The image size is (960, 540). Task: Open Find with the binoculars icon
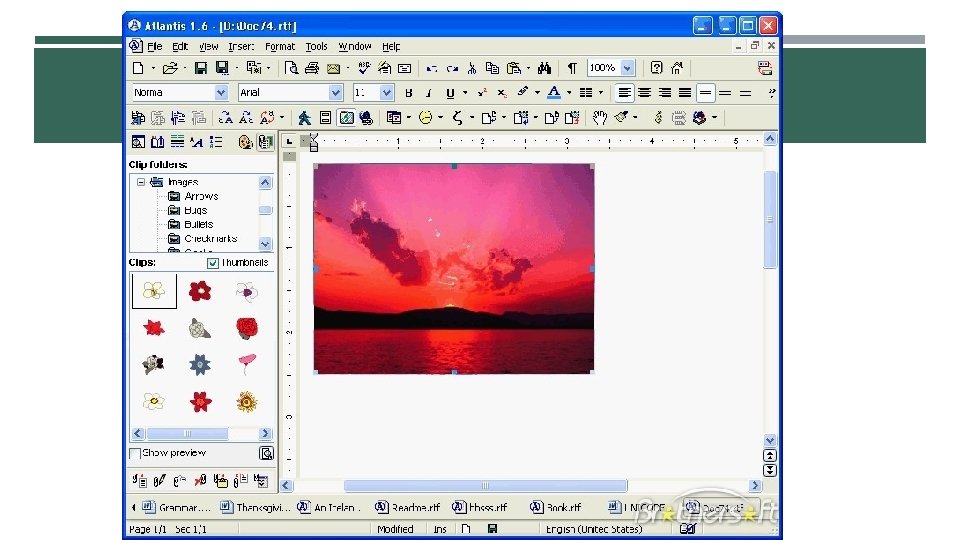(544, 68)
